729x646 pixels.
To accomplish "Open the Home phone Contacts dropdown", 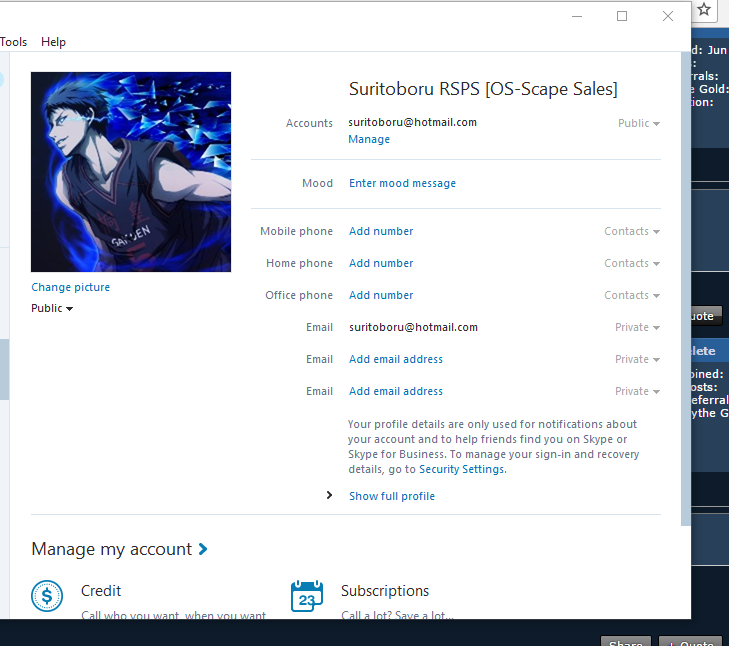I will (632, 263).
